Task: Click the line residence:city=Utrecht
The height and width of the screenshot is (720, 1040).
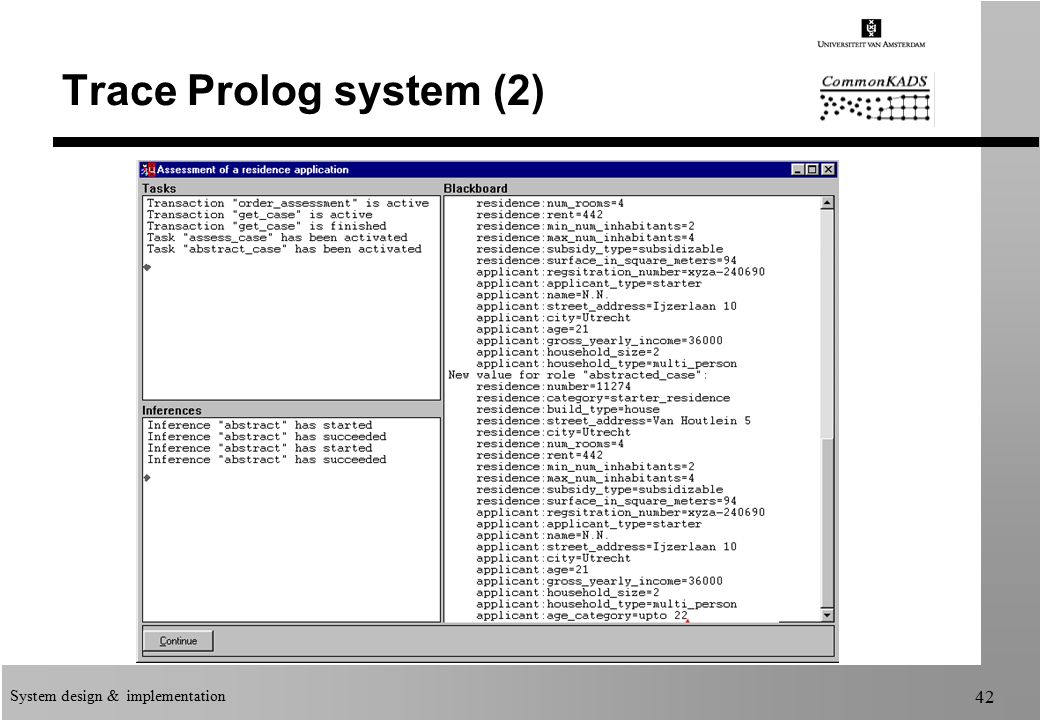Action: coord(553,432)
